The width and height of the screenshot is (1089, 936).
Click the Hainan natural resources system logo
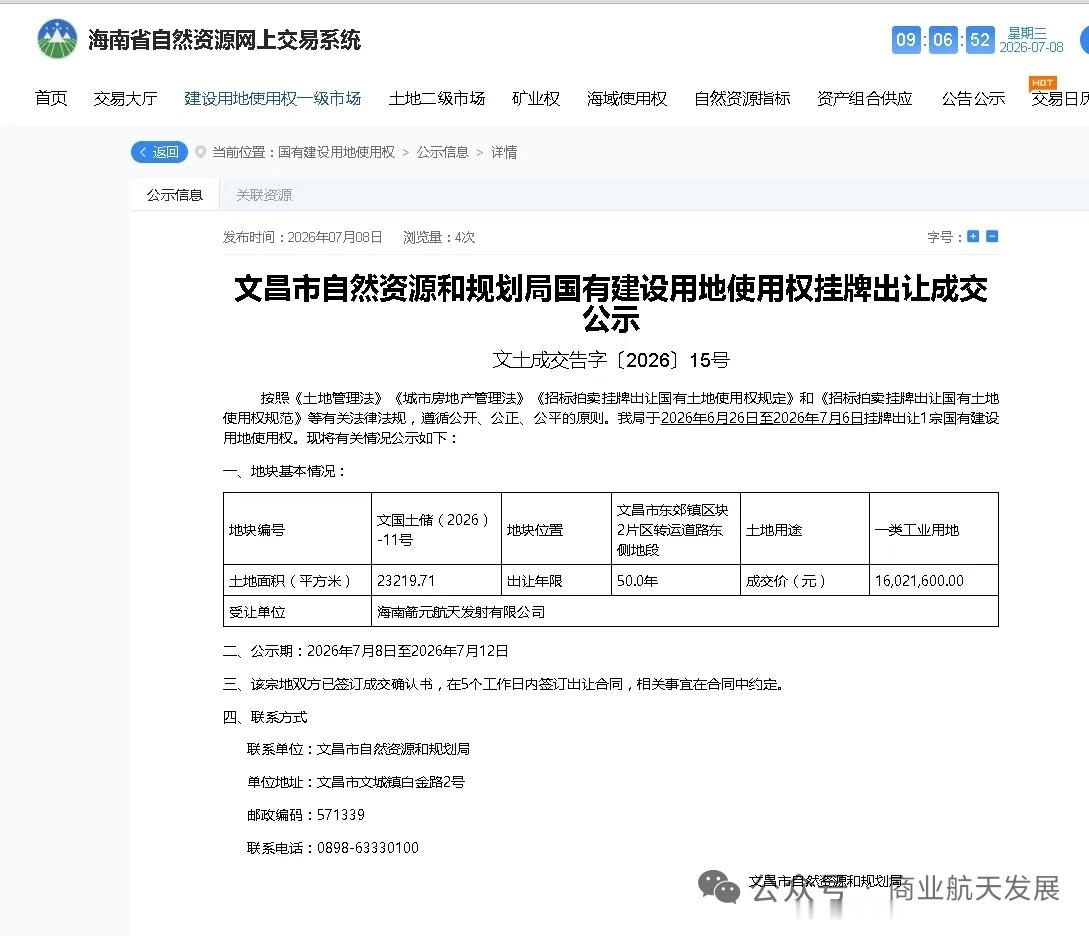[x=57, y=39]
